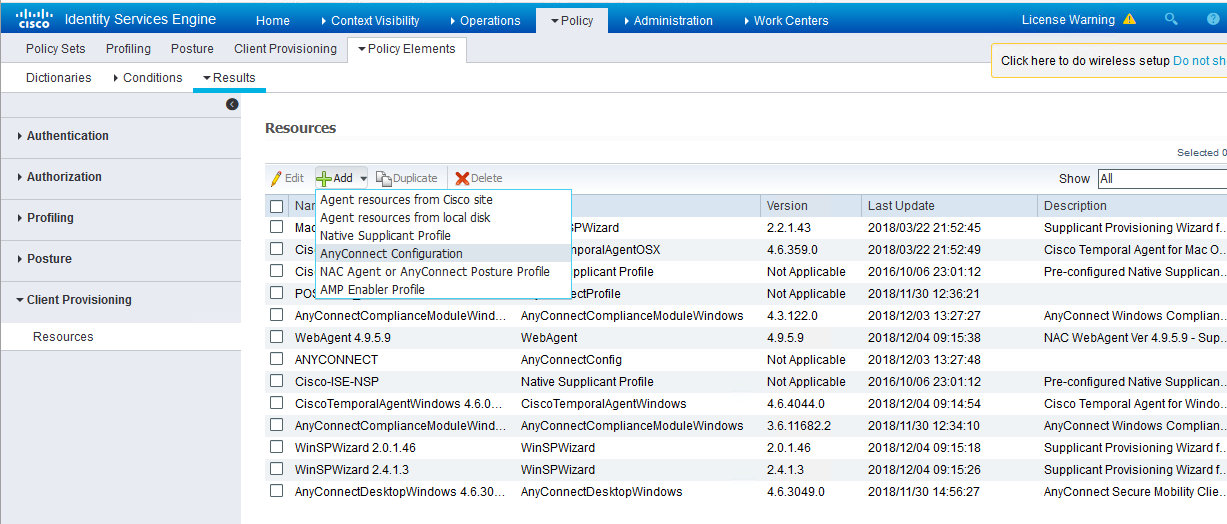The width and height of the screenshot is (1227, 524).
Task: Choose AnyConnect Configuration option
Action: point(443,254)
